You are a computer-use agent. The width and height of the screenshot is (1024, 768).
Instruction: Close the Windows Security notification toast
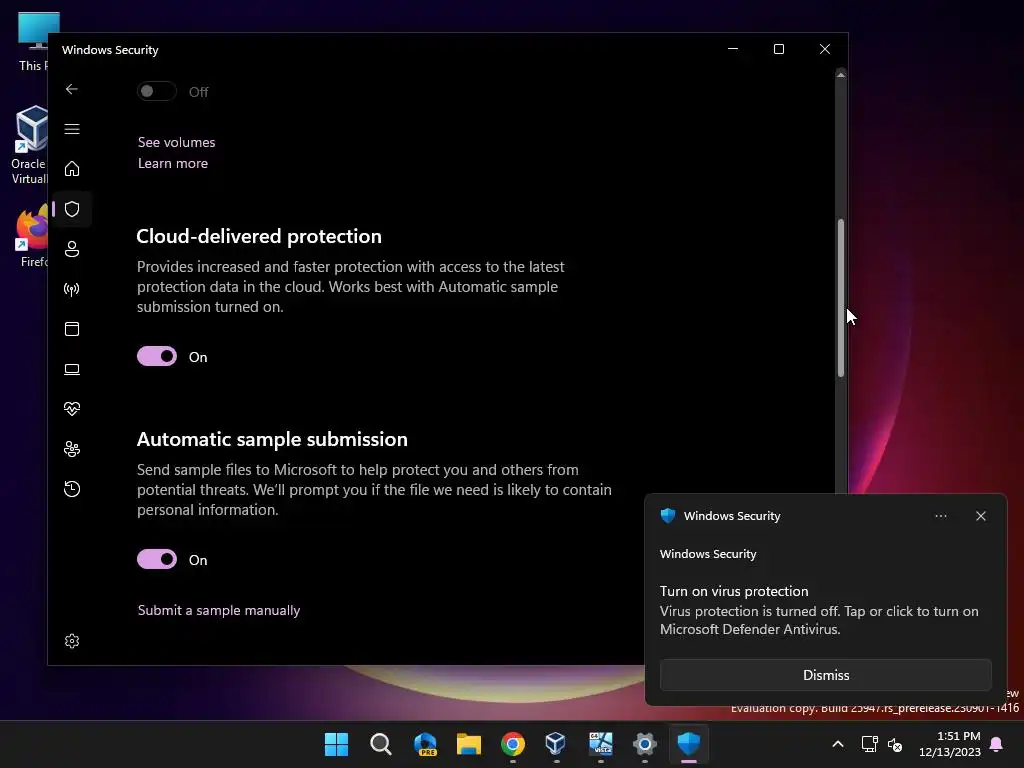point(981,516)
